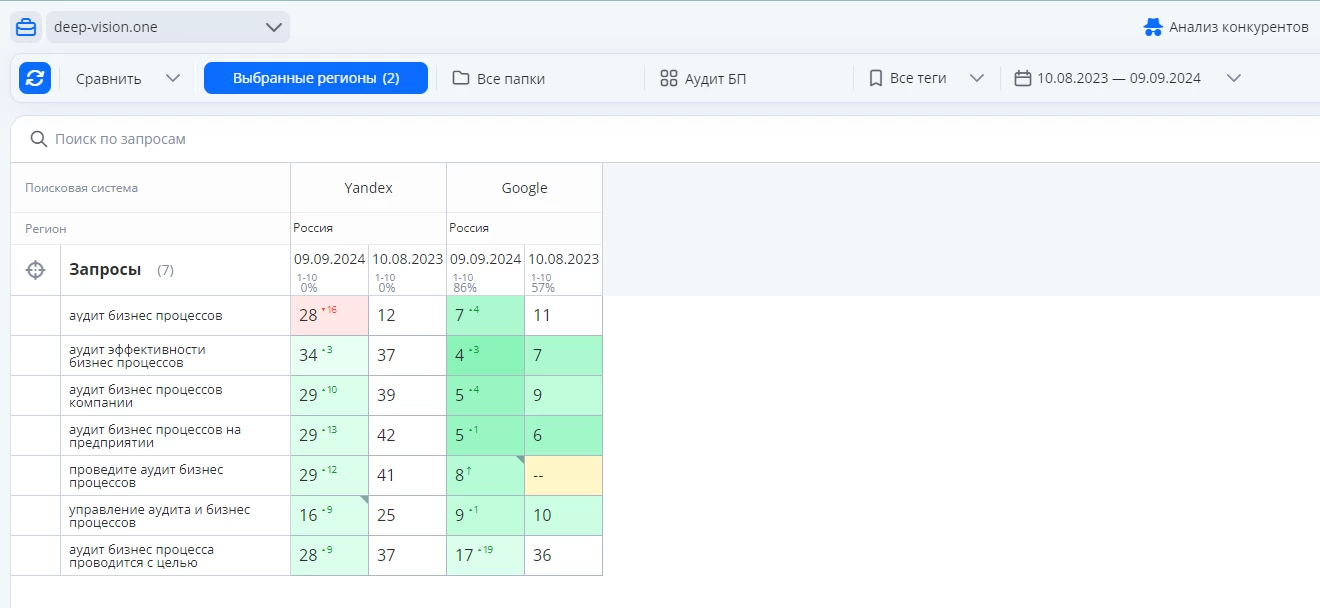This screenshot has height=608, width=1320.
Task: Open Анализ конкурентов link
Action: point(1238,27)
